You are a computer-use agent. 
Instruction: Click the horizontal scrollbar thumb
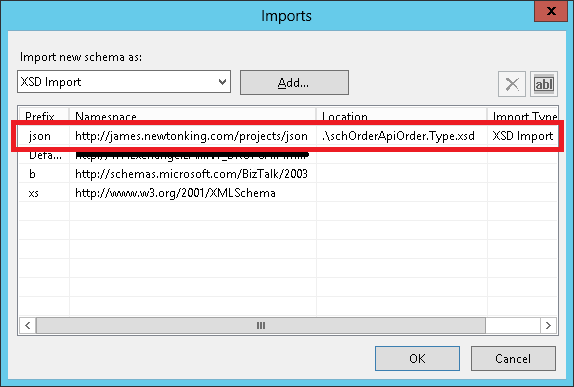261,325
